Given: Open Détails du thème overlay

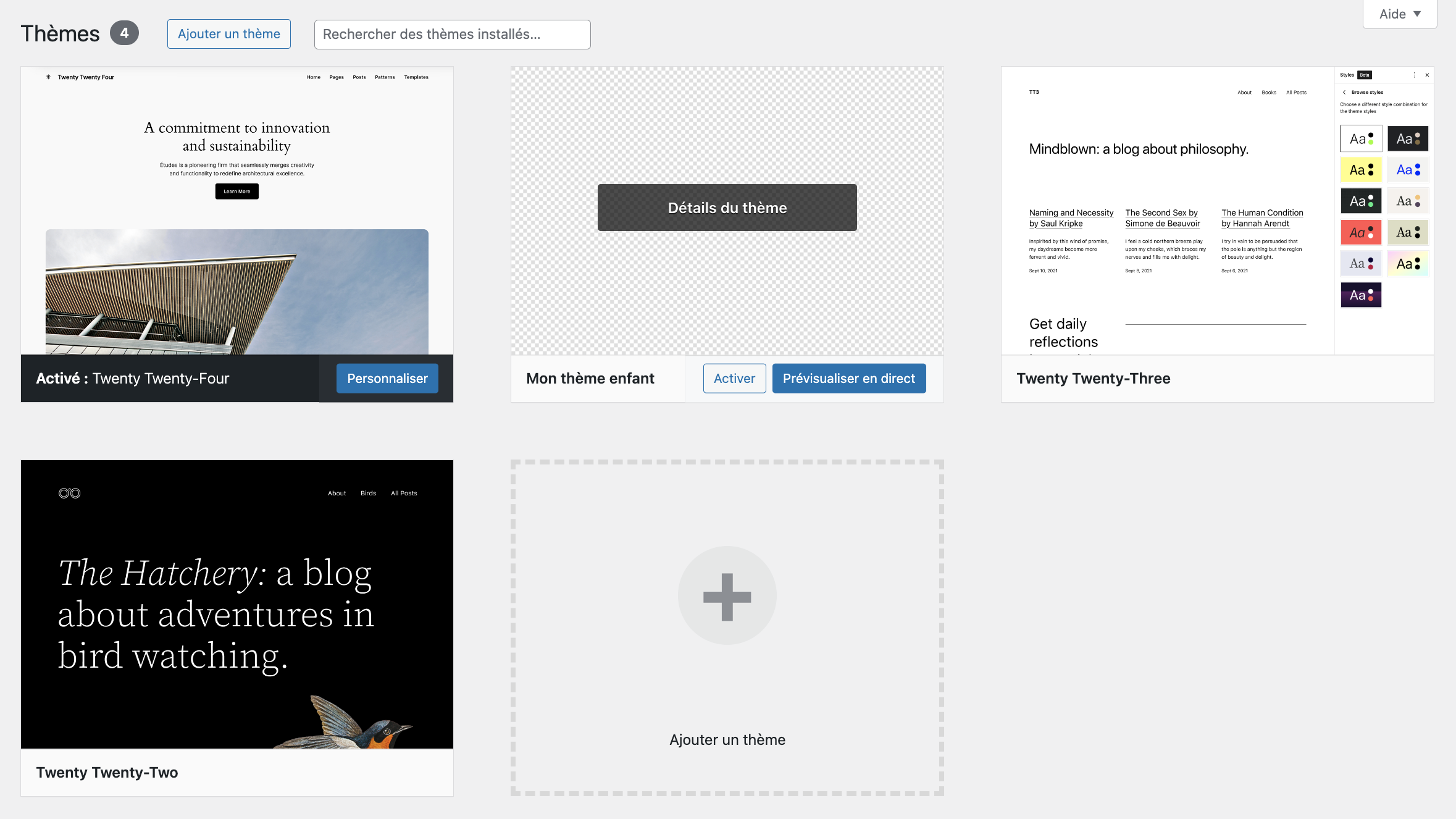Looking at the screenshot, I should pyautogui.click(x=727, y=208).
